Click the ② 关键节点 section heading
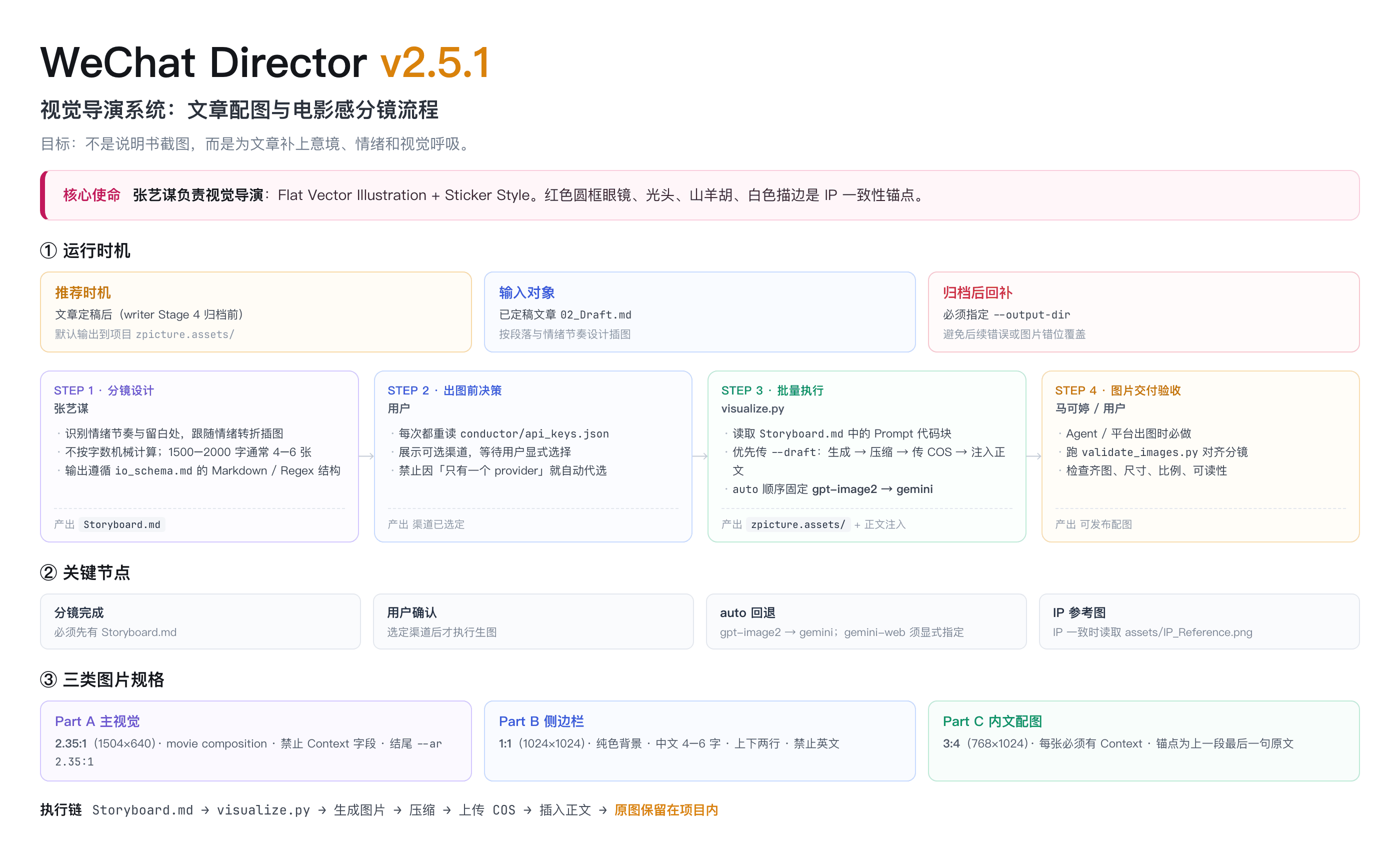The width and height of the screenshot is (1400, 847). [x=85, y=572]
